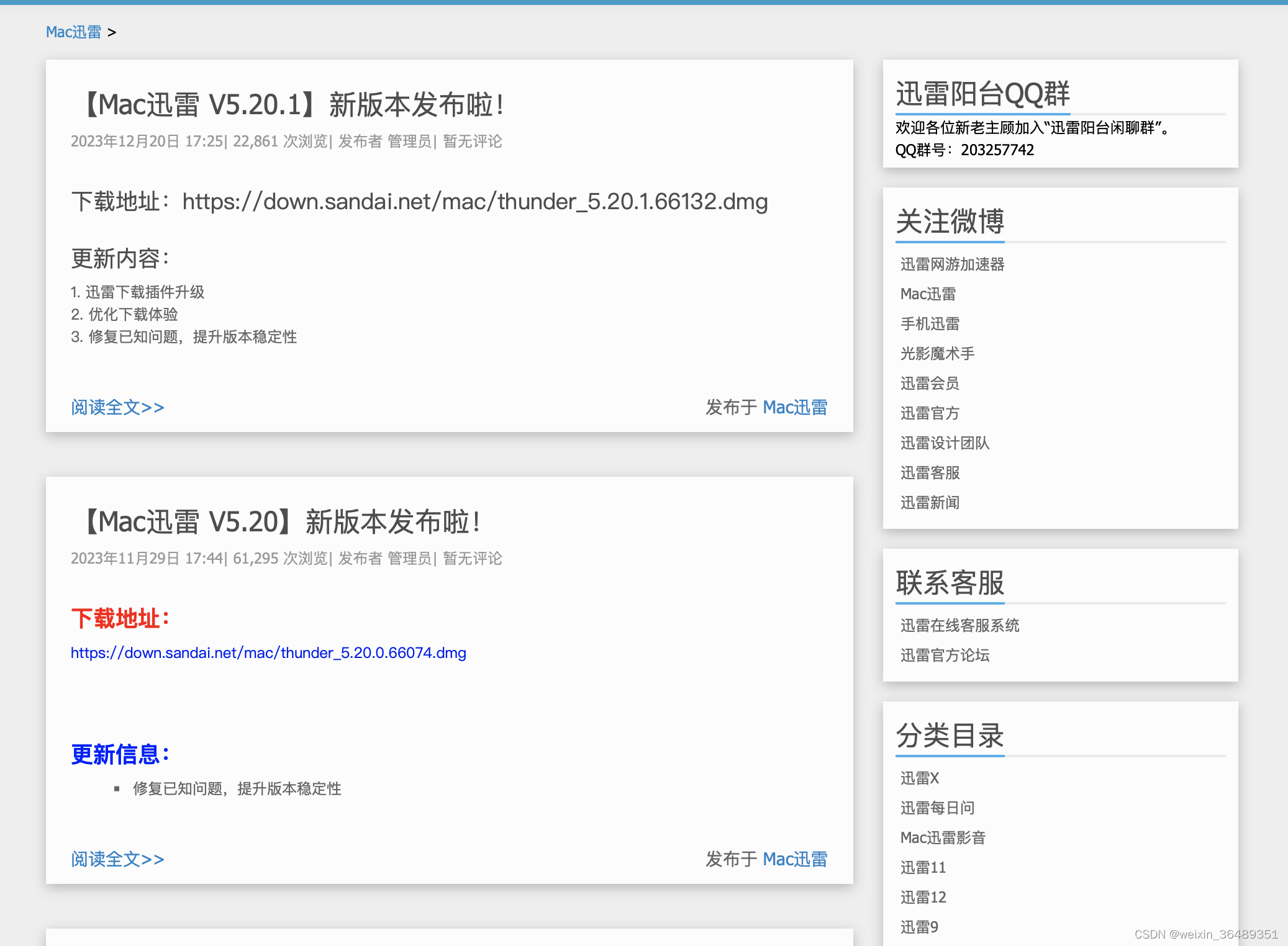Open the Mac迅雷 V5.20.1 post title
This screenshot has width=1288, height=946.
[x=291, y=105]
